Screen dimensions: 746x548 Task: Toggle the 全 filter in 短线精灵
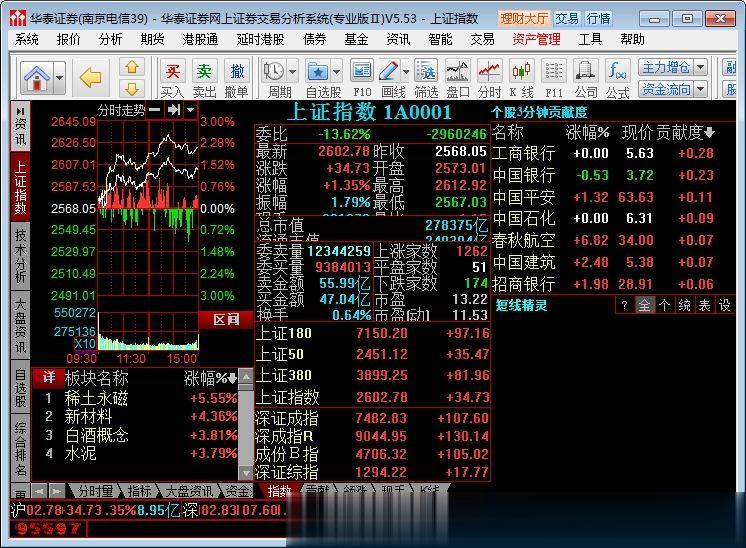[644, 305]
